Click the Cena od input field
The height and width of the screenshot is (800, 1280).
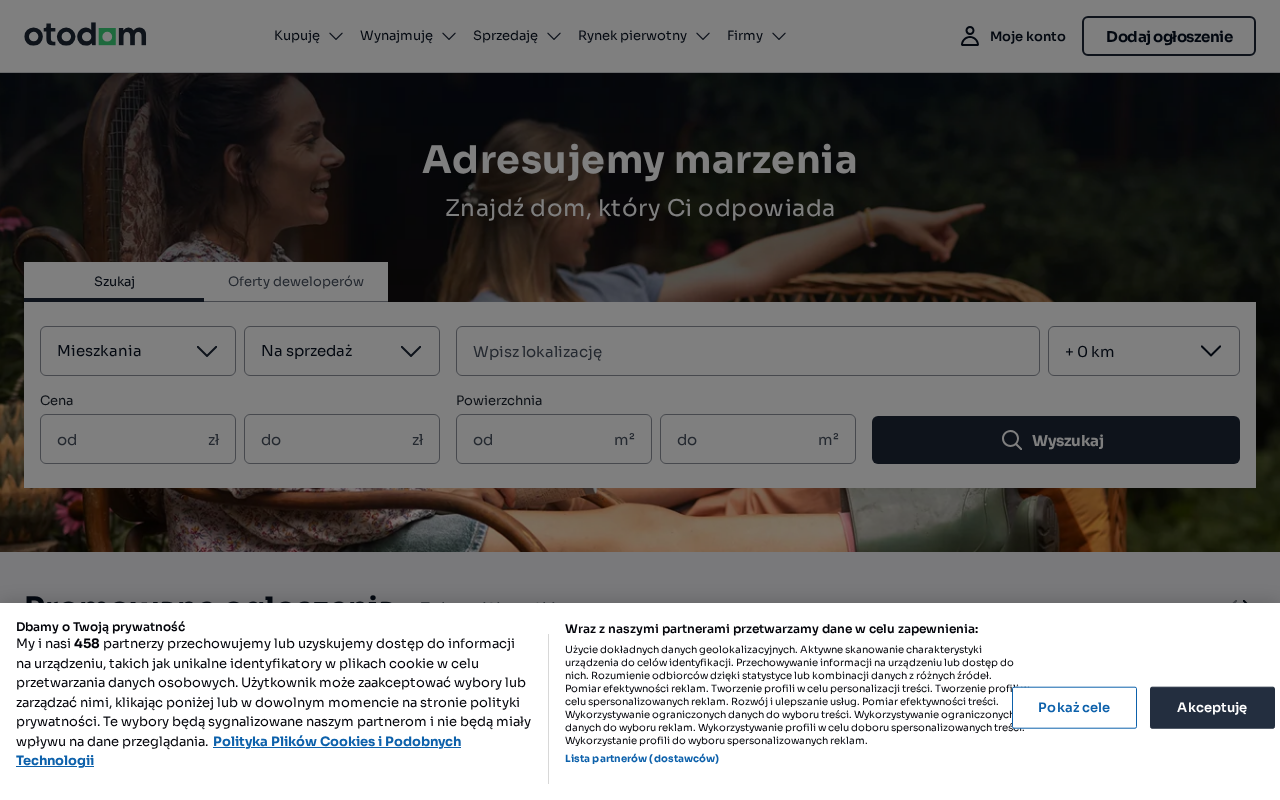pyautogui.click(x=138, y=439)
